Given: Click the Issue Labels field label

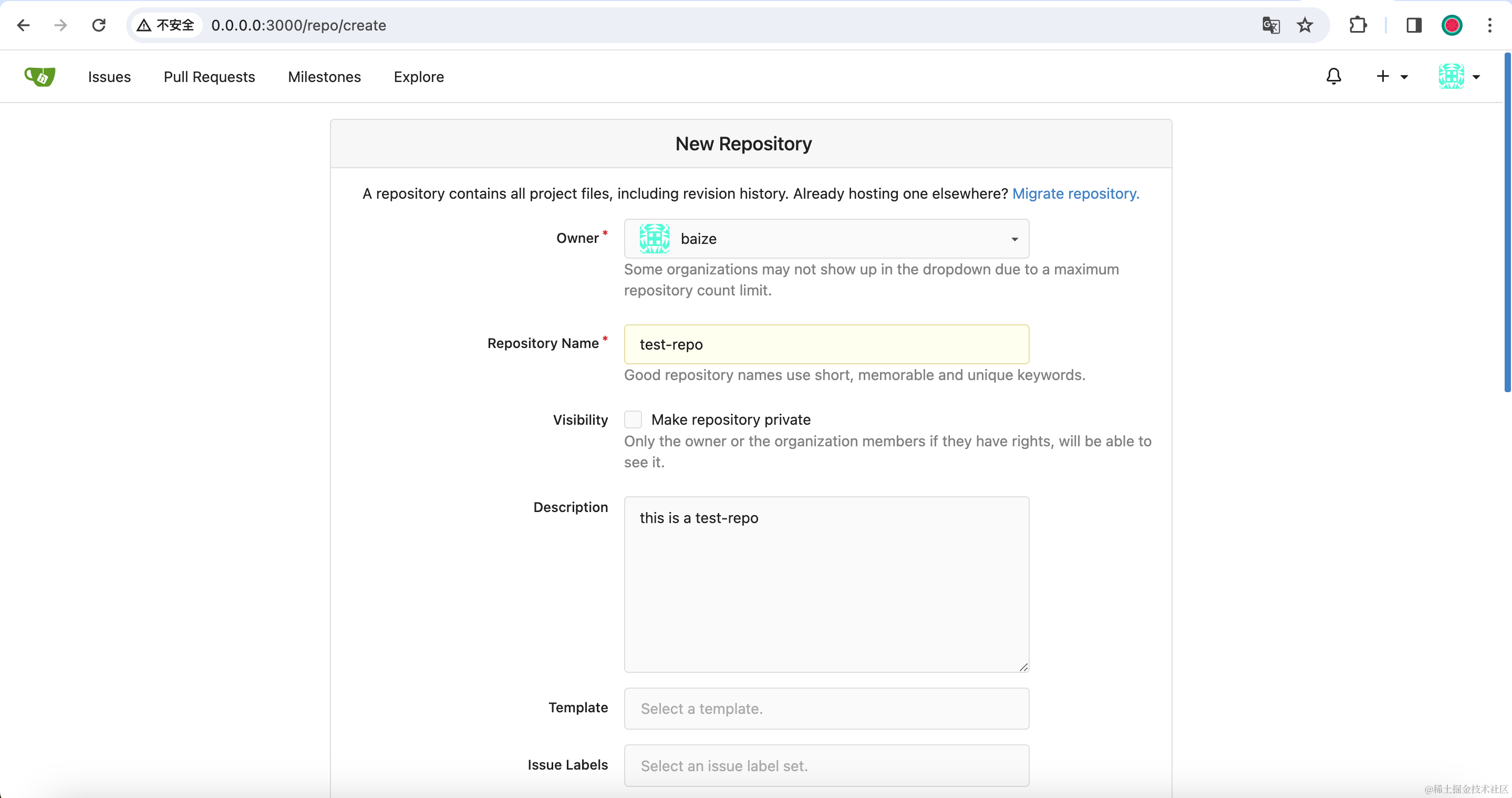Looking at the screenshot, I should [x=567, y=764].
